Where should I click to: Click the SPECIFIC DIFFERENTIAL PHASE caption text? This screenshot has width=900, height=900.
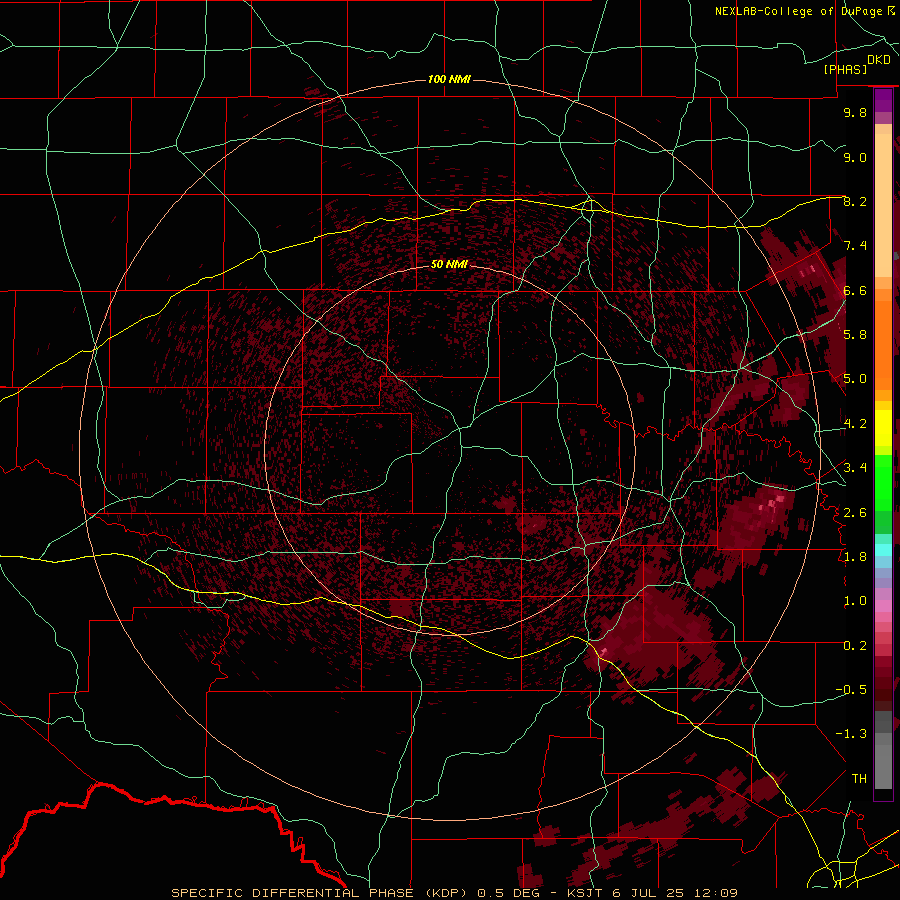tap(293, 893)
